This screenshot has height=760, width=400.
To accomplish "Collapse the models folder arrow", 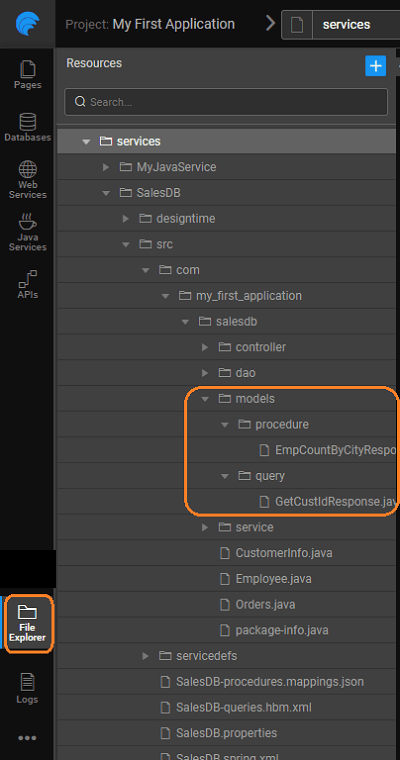I will (x=205, y=398).
